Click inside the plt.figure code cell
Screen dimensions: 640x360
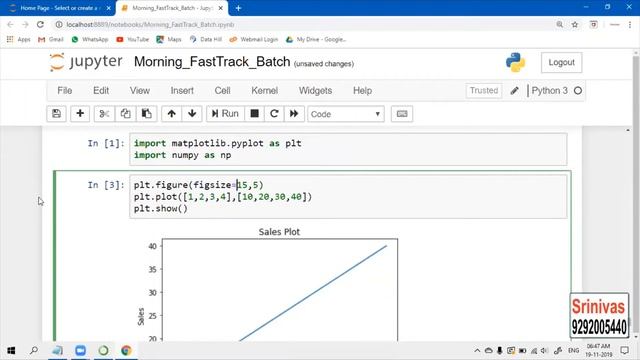click(x=348, y=197)
